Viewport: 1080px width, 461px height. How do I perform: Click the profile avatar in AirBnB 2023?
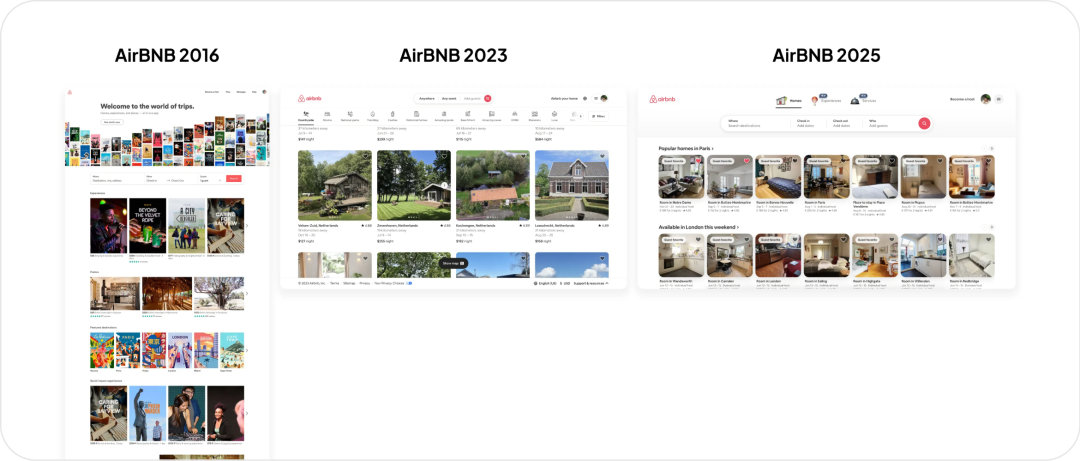pos(603,99)
